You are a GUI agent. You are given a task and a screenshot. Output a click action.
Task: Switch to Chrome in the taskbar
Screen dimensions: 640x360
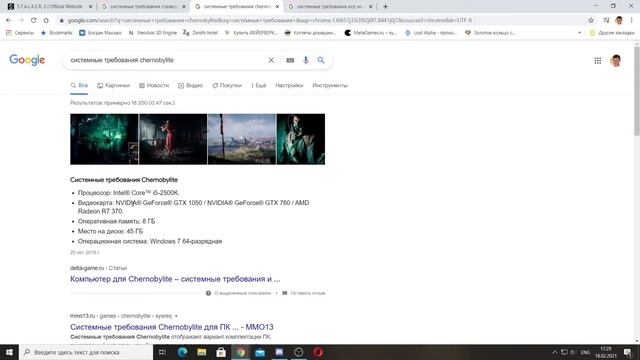[240, 352]
